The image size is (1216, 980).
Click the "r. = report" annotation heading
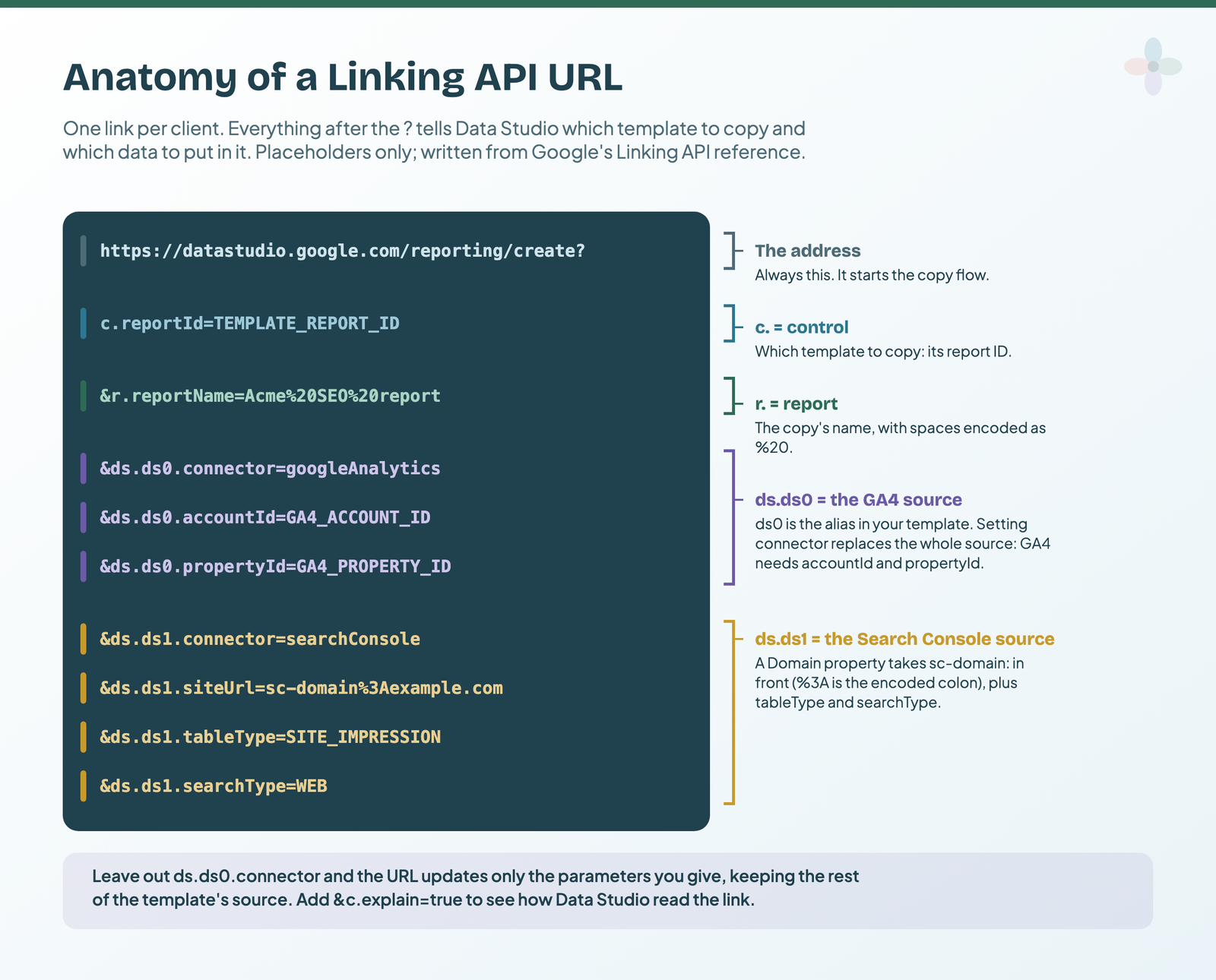click(796, 404)
